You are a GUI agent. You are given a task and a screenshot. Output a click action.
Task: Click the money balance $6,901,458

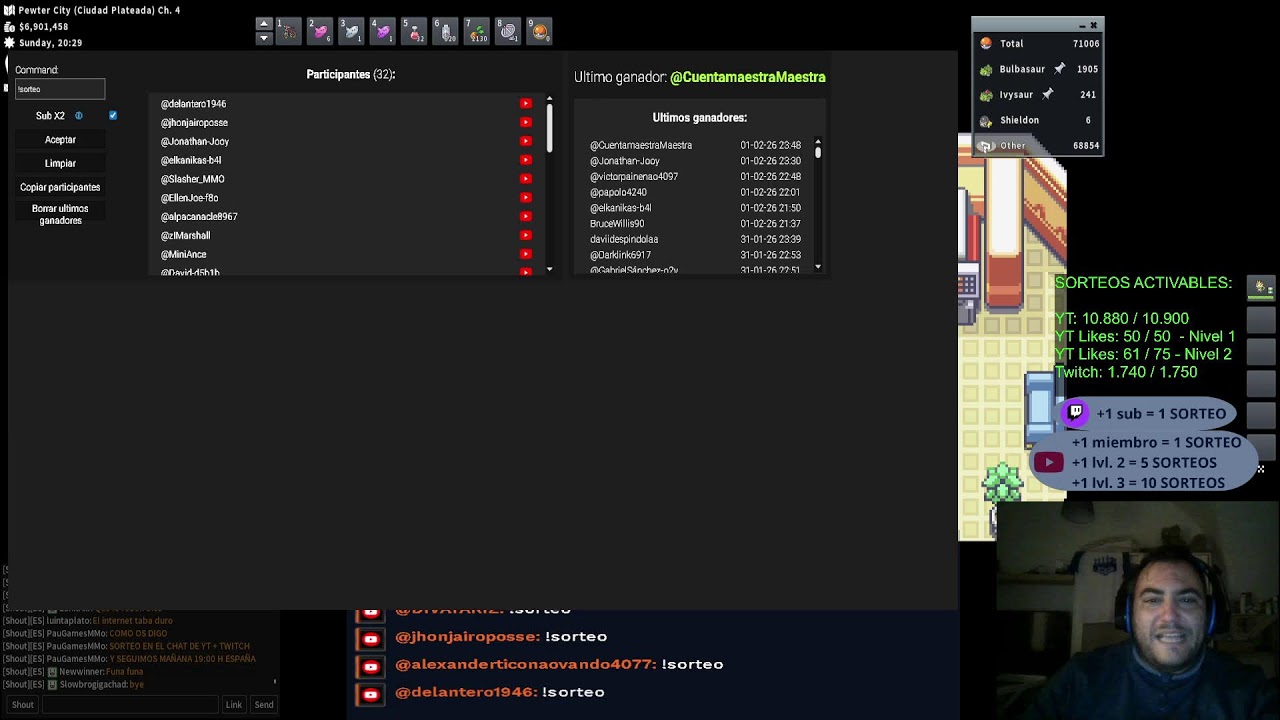pyautogui.click(x=43, y=27)
